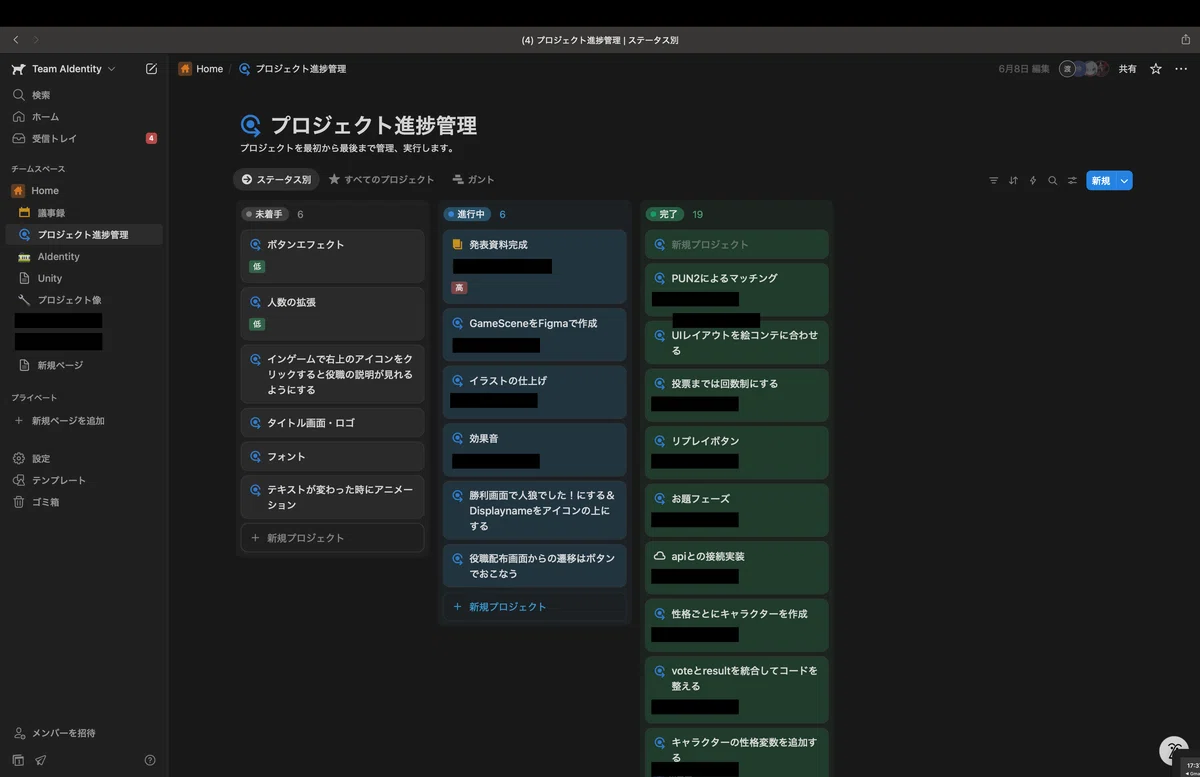
Task: Open the フォント card
Action: (x=333, y=456)
